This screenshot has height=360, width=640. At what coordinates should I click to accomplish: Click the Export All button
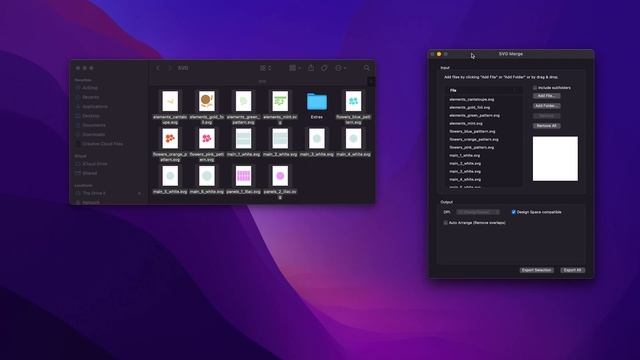[x=572, y=270]
